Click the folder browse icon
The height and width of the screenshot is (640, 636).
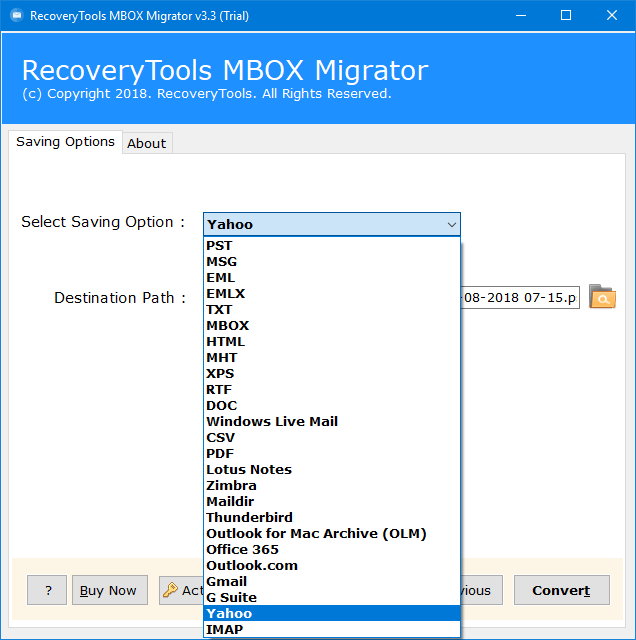602,297
